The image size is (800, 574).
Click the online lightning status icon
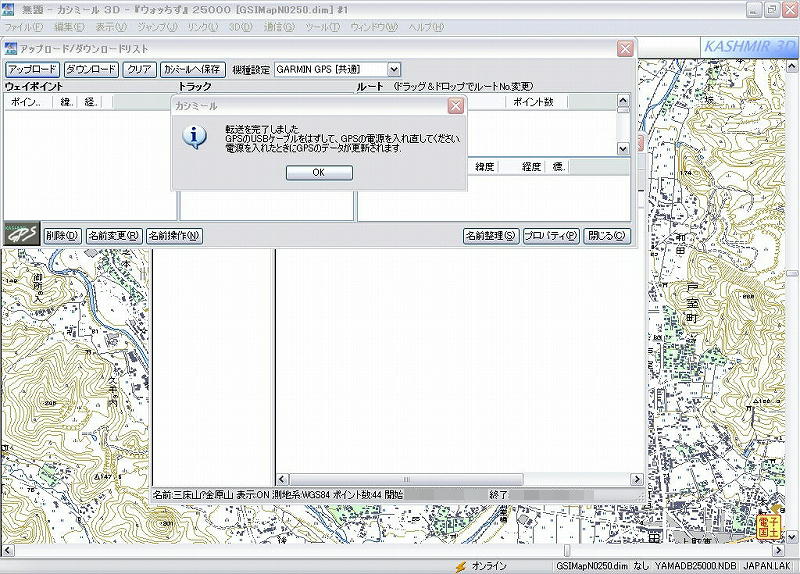coord(461,566)
